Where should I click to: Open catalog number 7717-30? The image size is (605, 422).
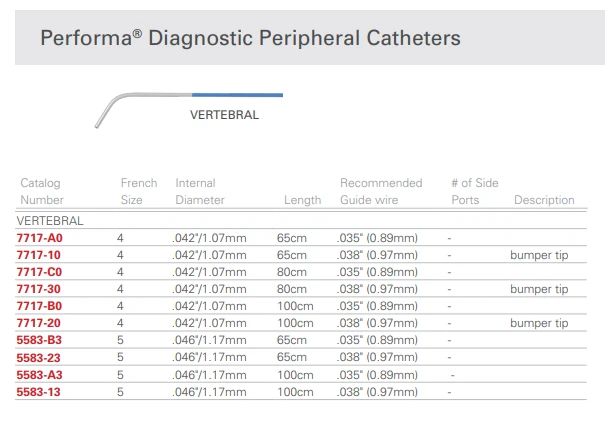39,289
